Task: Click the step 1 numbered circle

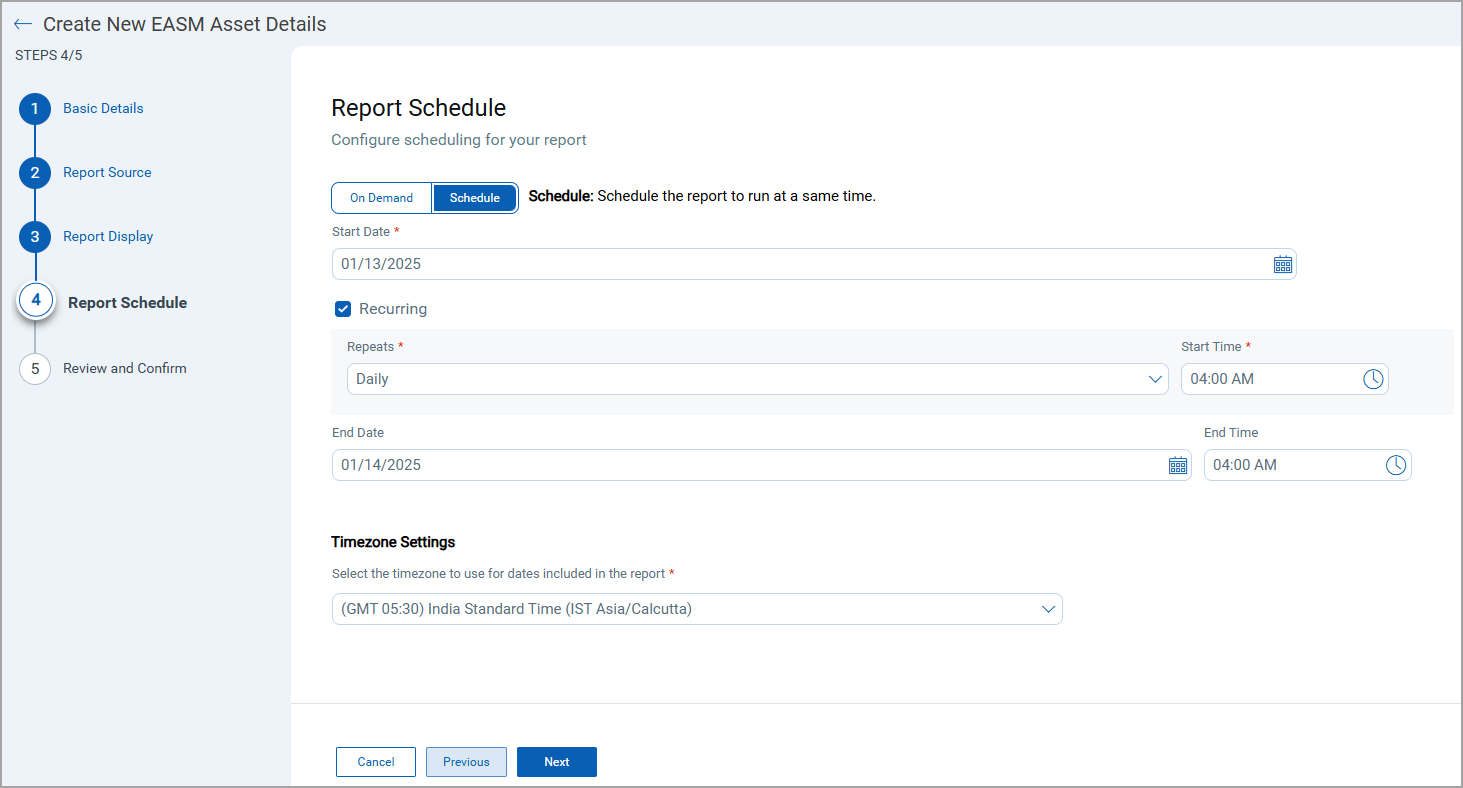Action: click(34, 108)
